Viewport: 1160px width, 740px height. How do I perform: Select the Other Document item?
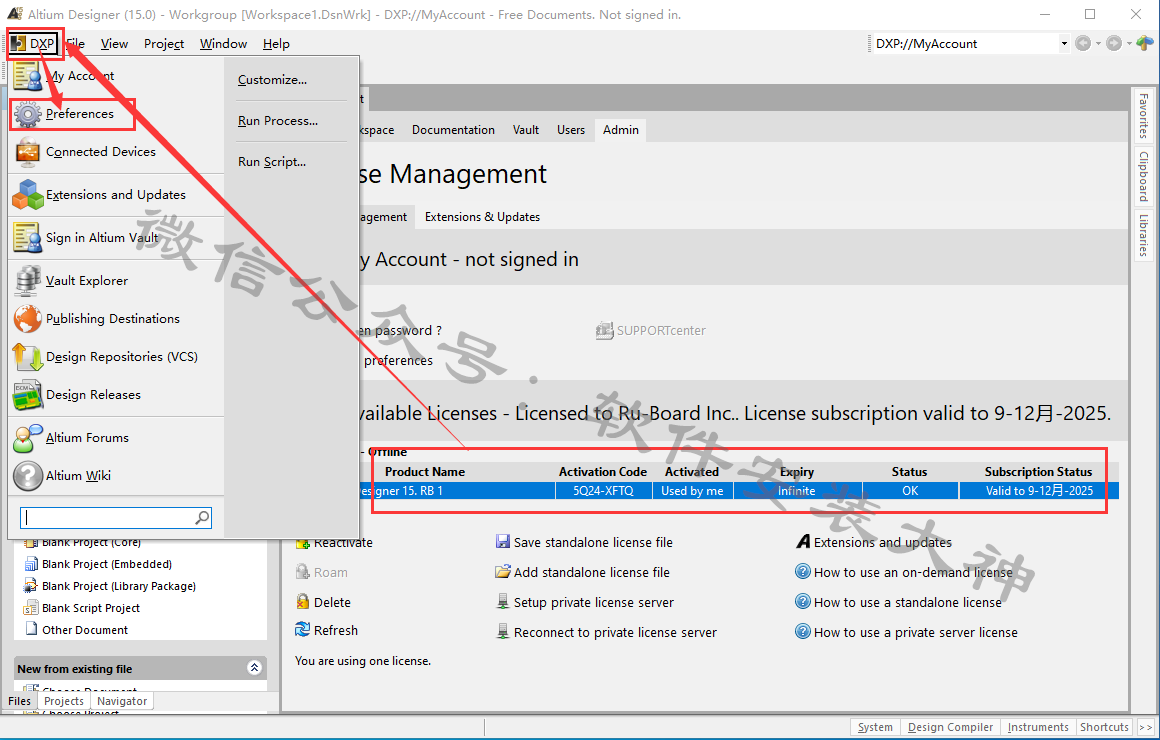(85, 630)
